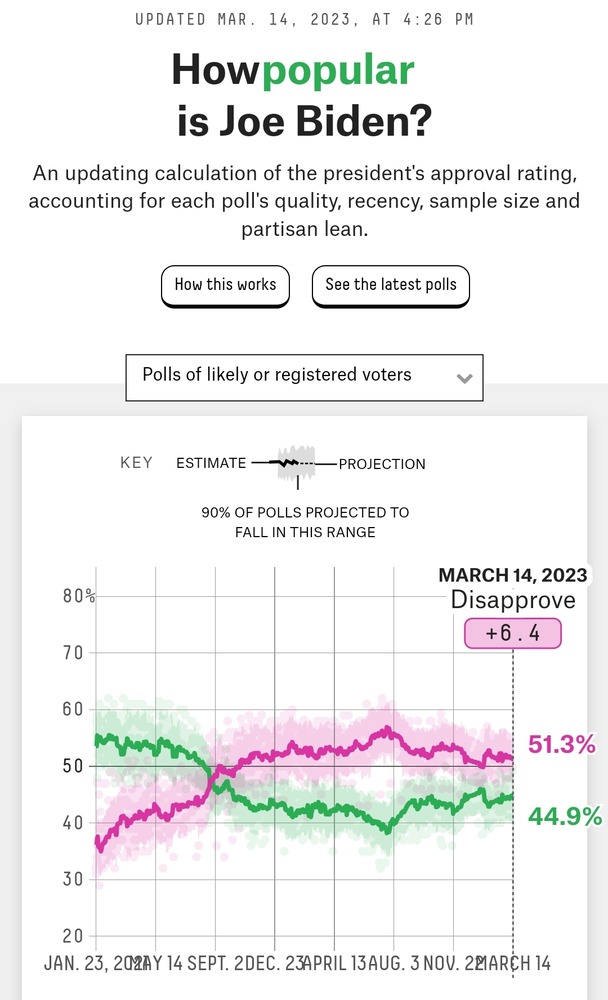
Task: Click the PROJECTION key label
Action: [x=382, y=464]
